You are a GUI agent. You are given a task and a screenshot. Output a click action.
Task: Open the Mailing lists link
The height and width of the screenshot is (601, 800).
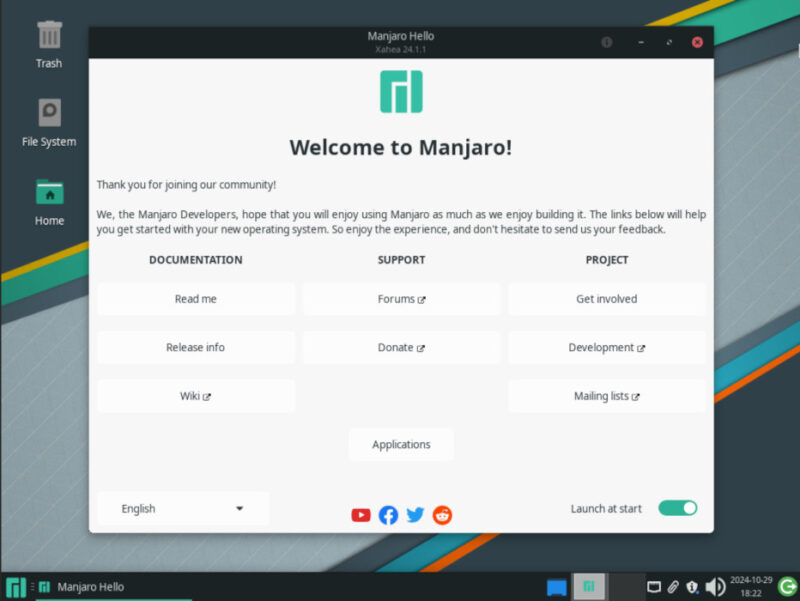click(x=606, y=395)
